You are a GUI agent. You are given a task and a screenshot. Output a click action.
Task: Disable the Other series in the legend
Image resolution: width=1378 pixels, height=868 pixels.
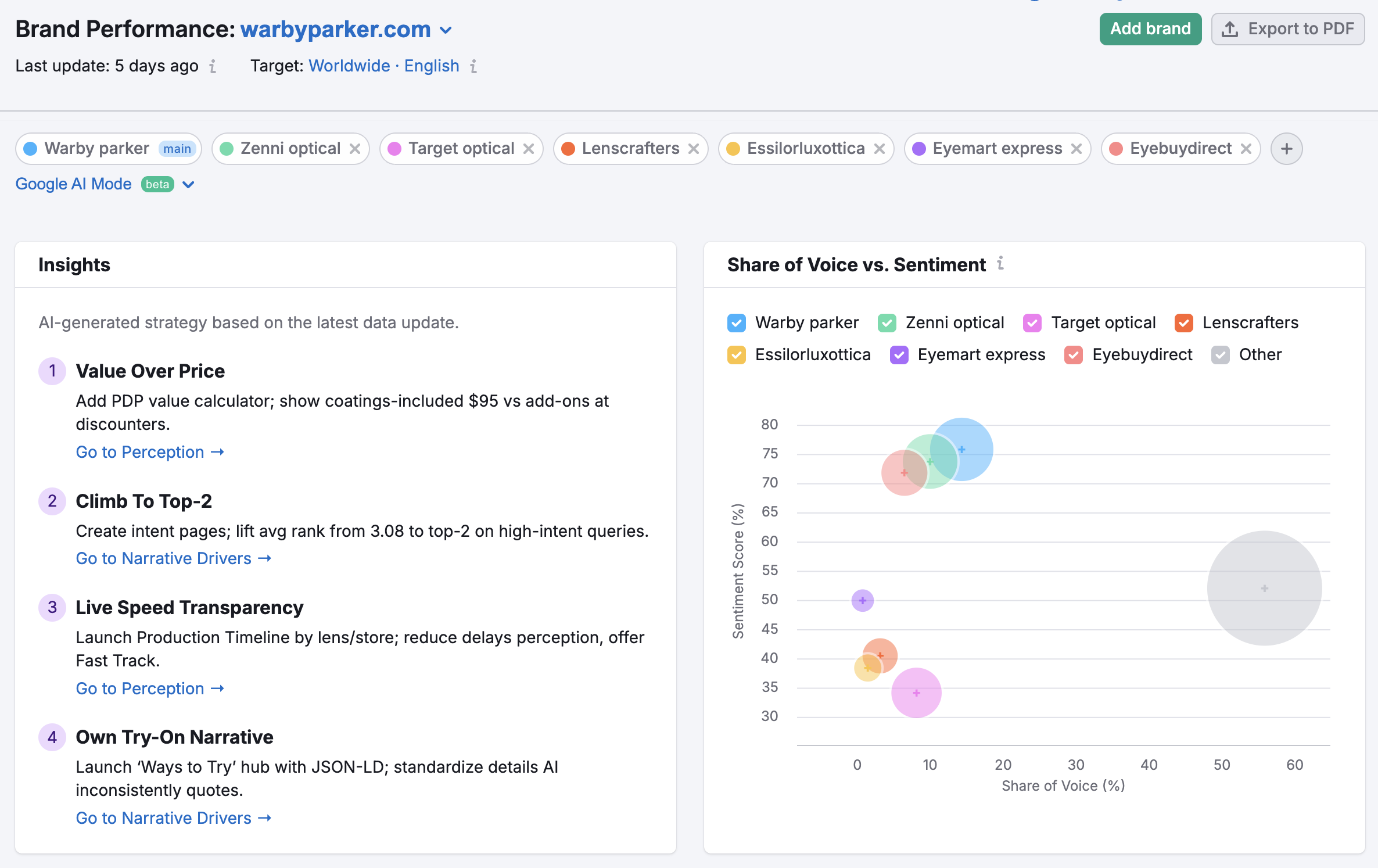pyautogui.click(x=1220, y=355)
